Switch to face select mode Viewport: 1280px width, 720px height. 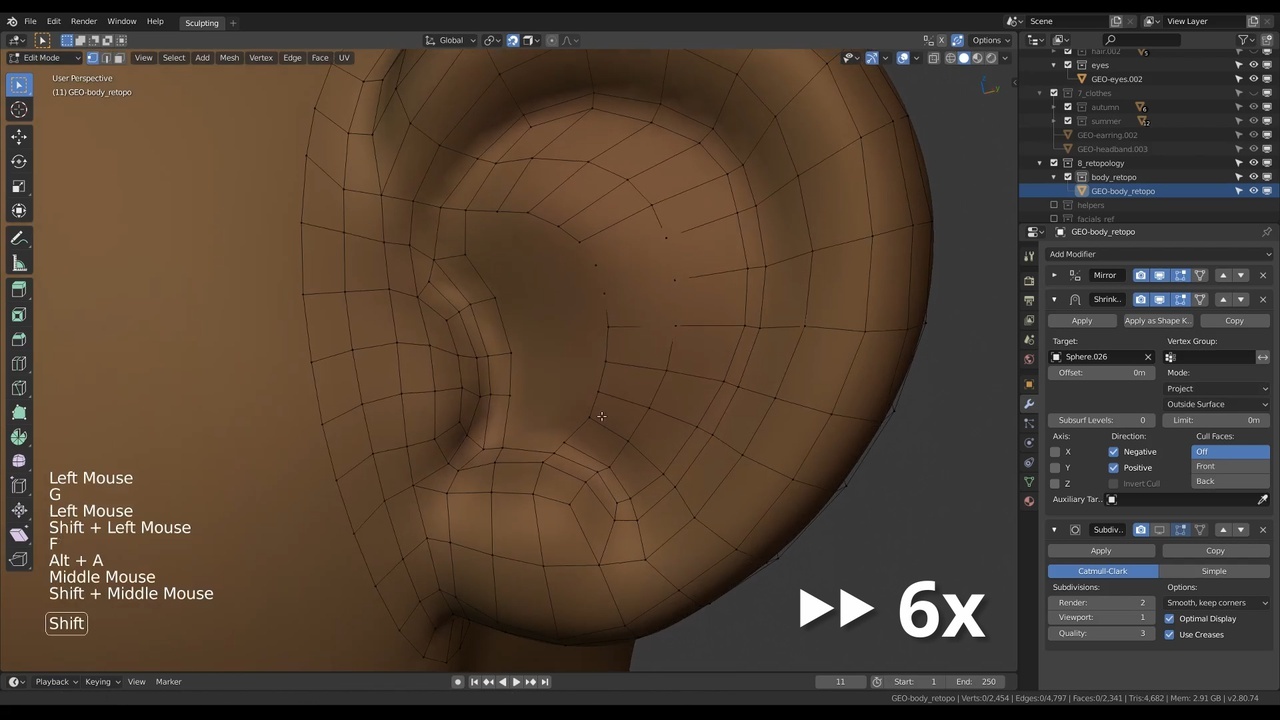point(119,58)
